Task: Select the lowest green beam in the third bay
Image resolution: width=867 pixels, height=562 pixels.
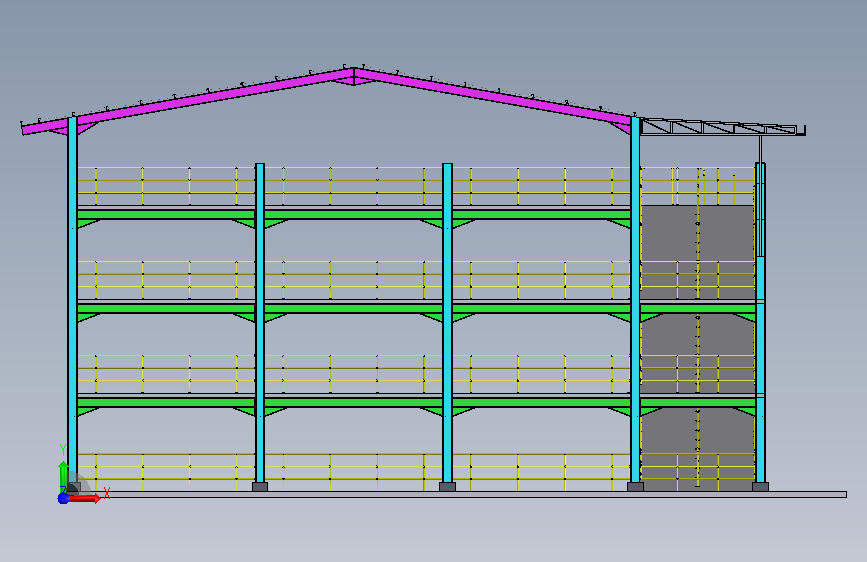Action: [x=541, y=402]
